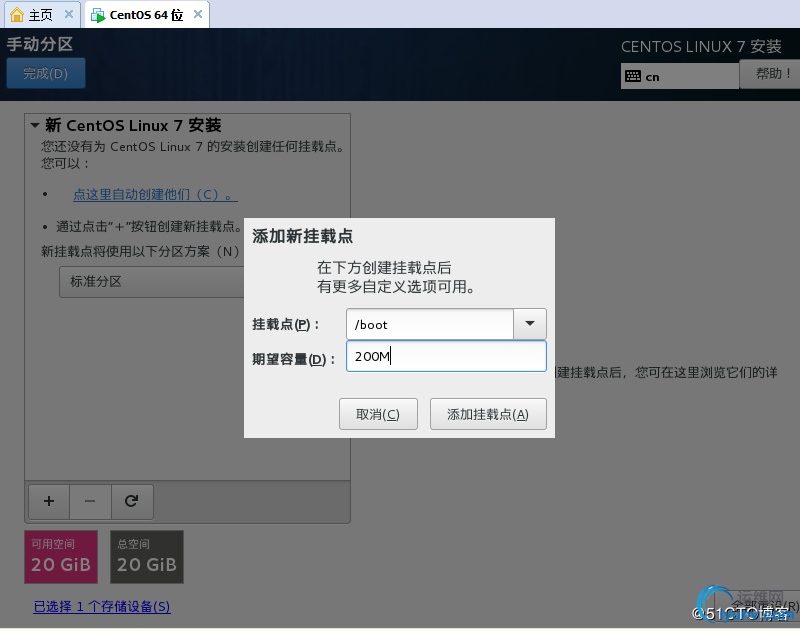Close the CentOS 64 位 tab
This screenshot has width=800, height=631.
click(198, 14)
